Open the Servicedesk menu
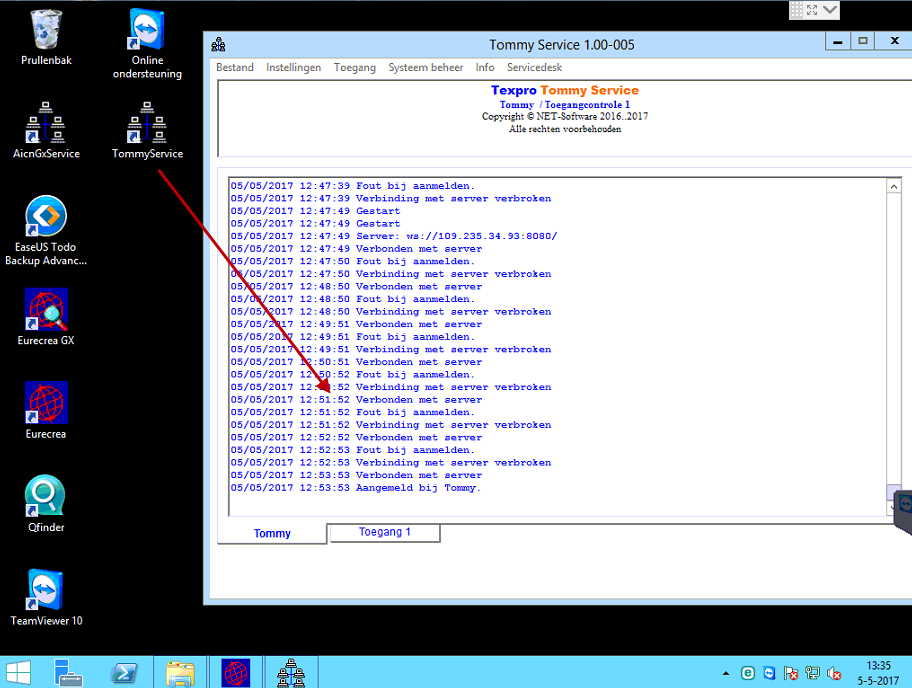Screen dimensions: 912x688 click(x=535, y=67)
